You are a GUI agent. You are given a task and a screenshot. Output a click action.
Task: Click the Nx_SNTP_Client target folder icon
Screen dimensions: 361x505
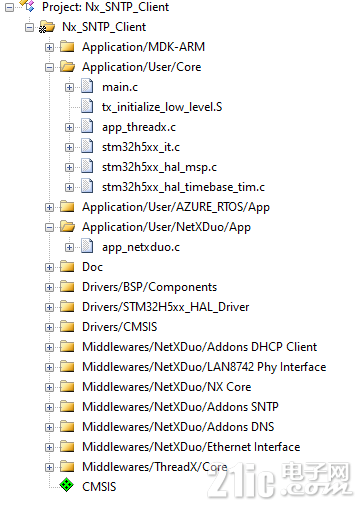click(47, 27)
